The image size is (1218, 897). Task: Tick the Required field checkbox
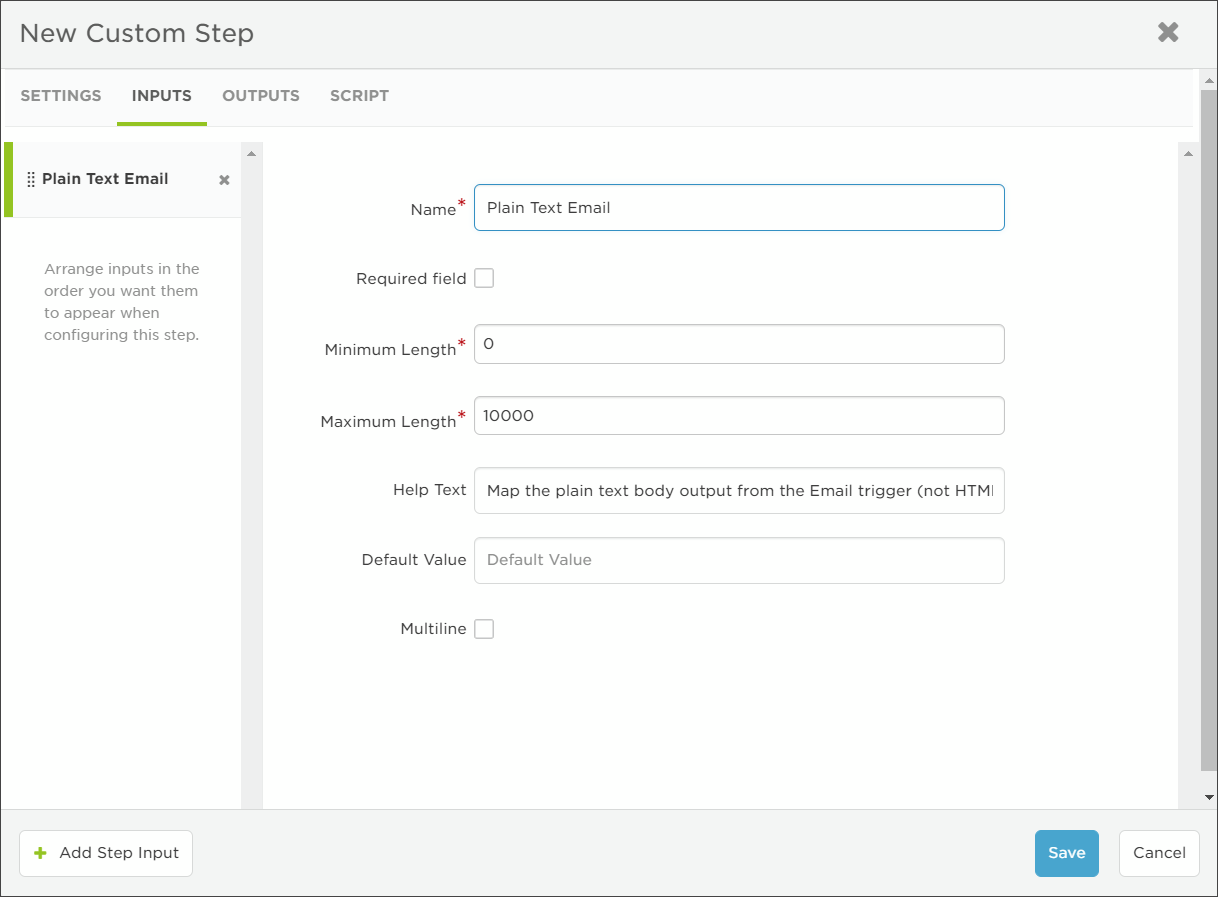point(484,278)
